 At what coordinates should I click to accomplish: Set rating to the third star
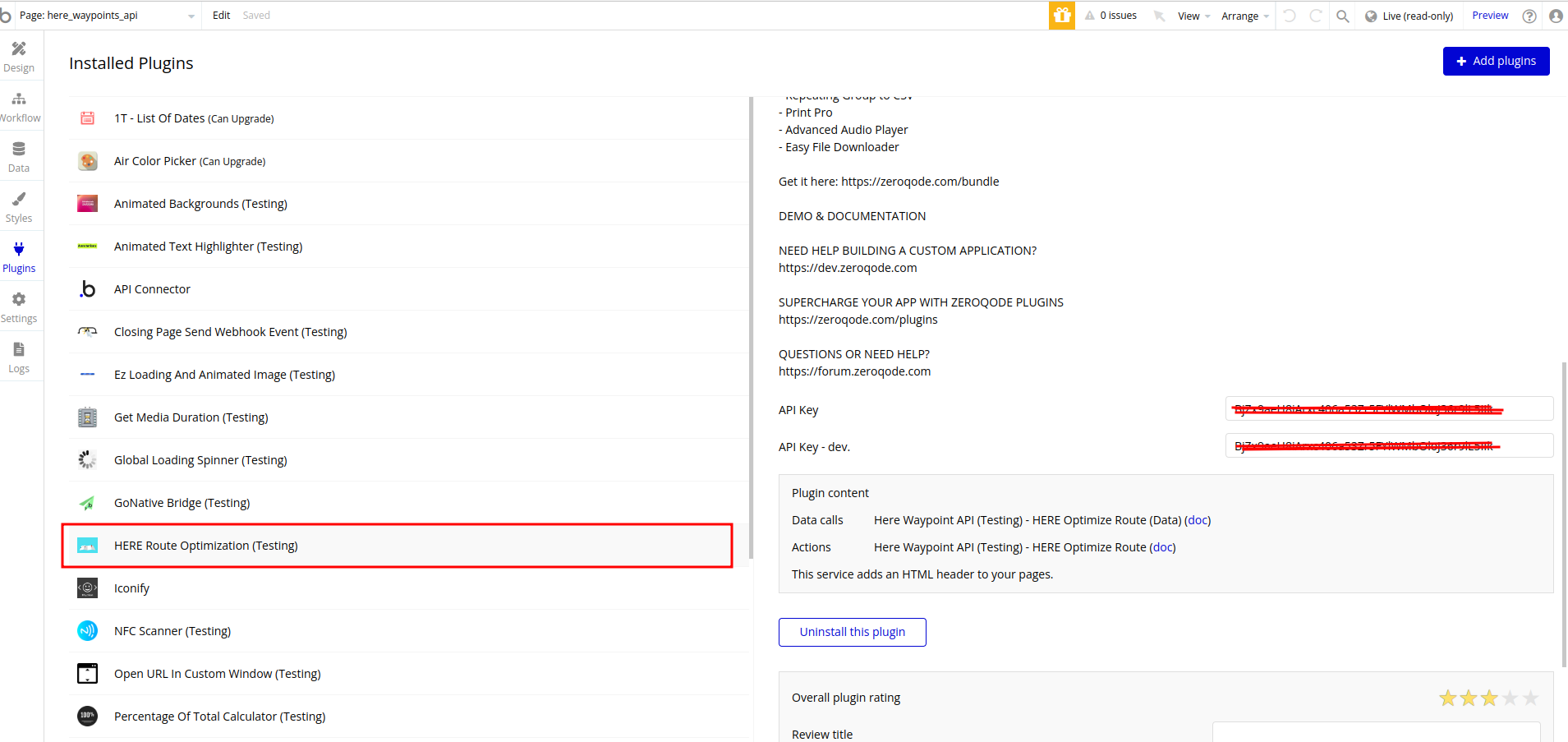point(1489,698)
